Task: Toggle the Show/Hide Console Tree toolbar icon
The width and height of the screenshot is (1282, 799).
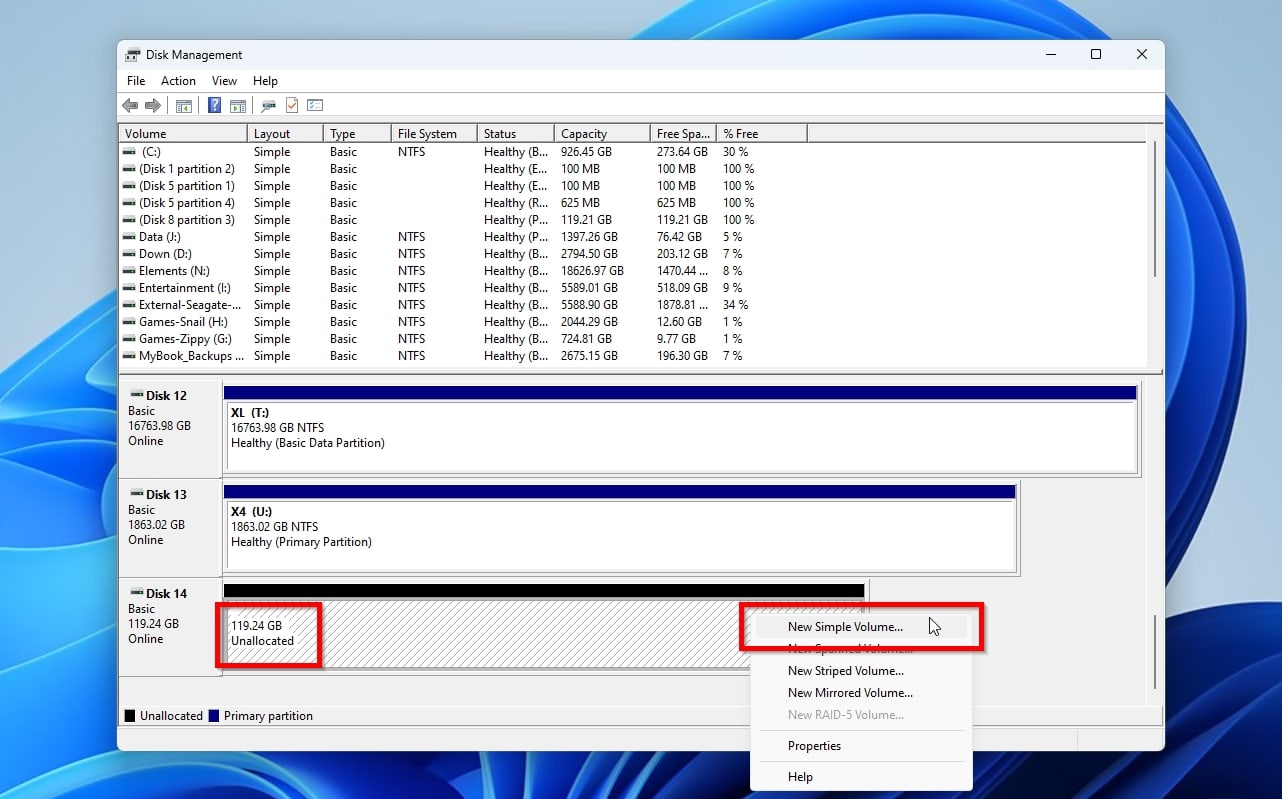Action: pyautogui.click(x=184, y=105)
